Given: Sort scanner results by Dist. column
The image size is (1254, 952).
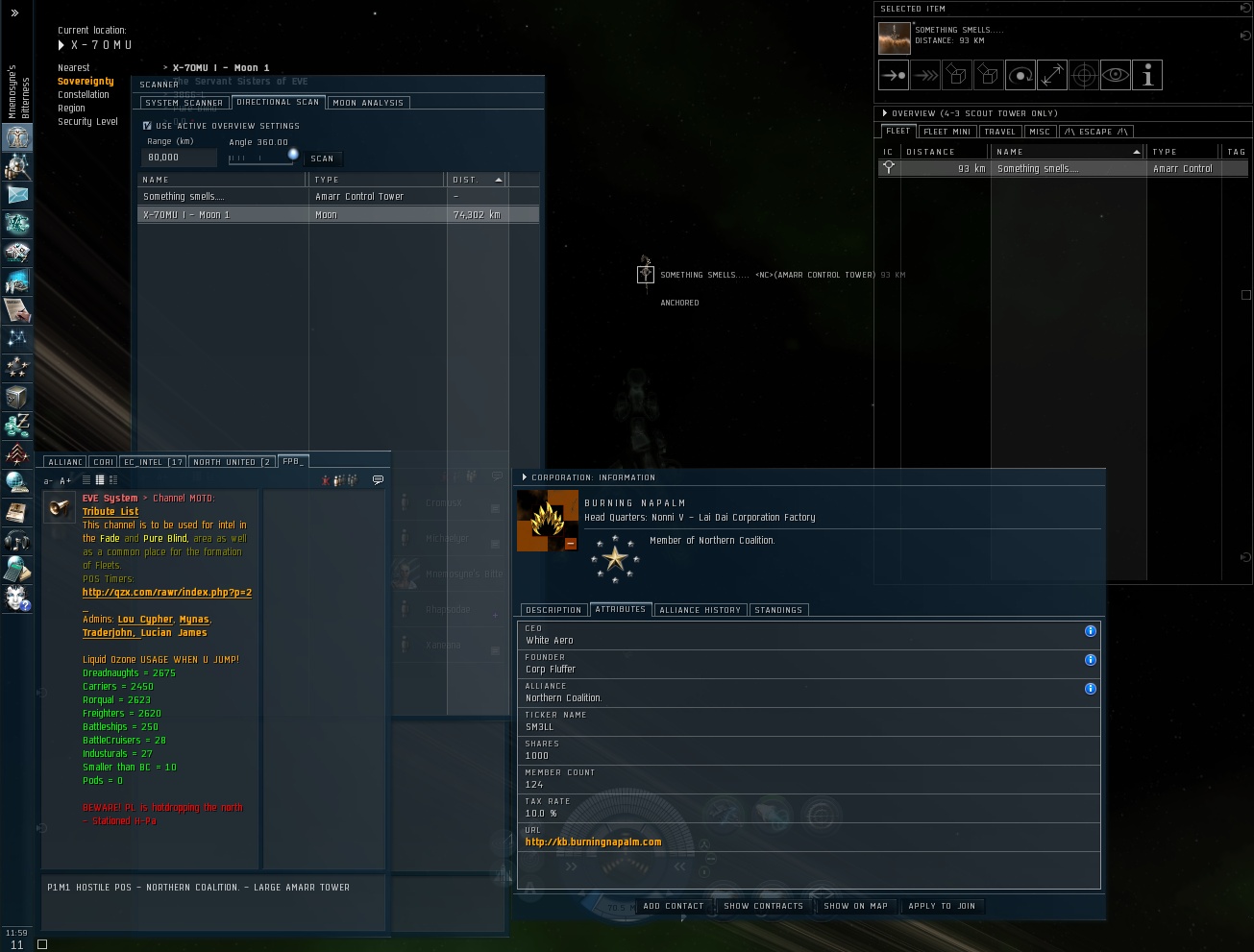Looking at the screenshot, I should pos(478,180).
